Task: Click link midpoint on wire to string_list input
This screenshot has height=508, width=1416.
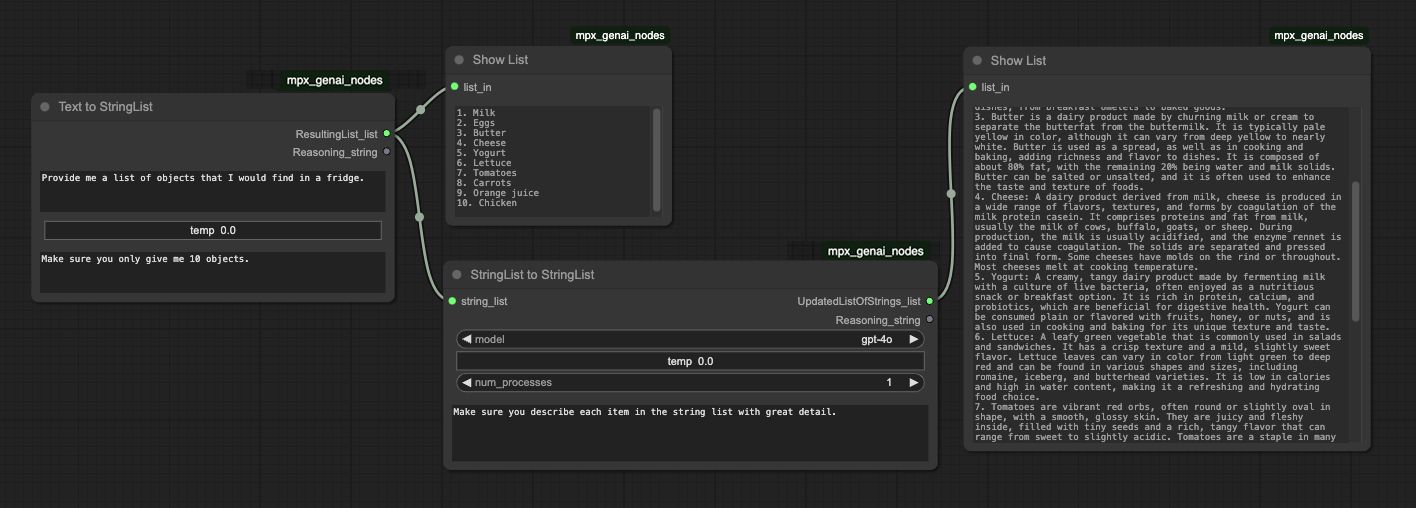Action: [420, 217]
